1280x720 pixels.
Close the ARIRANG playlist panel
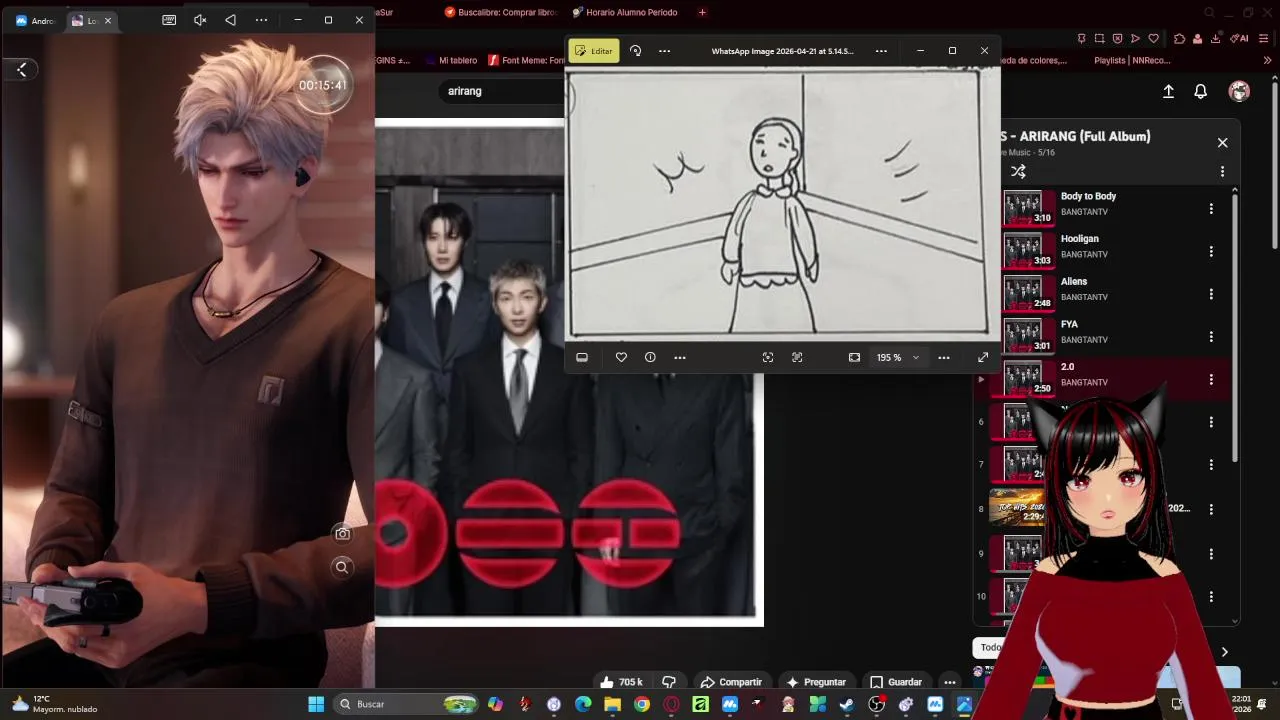[x=1222, y=142]
